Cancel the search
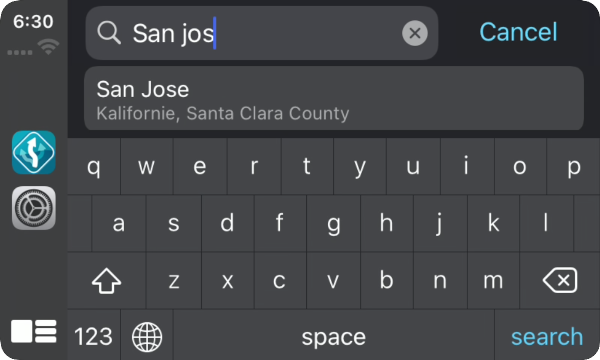The width and height of the screenshot is (600, 360). (518, 32)
